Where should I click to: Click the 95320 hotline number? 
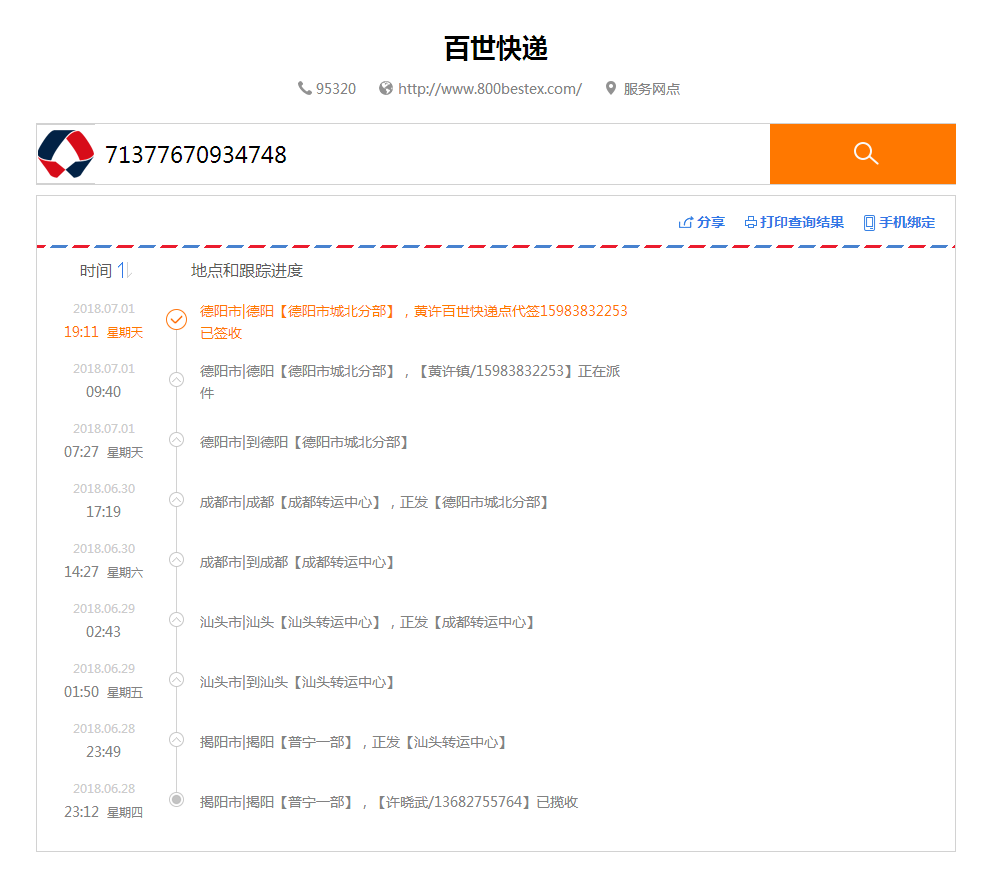336,89
